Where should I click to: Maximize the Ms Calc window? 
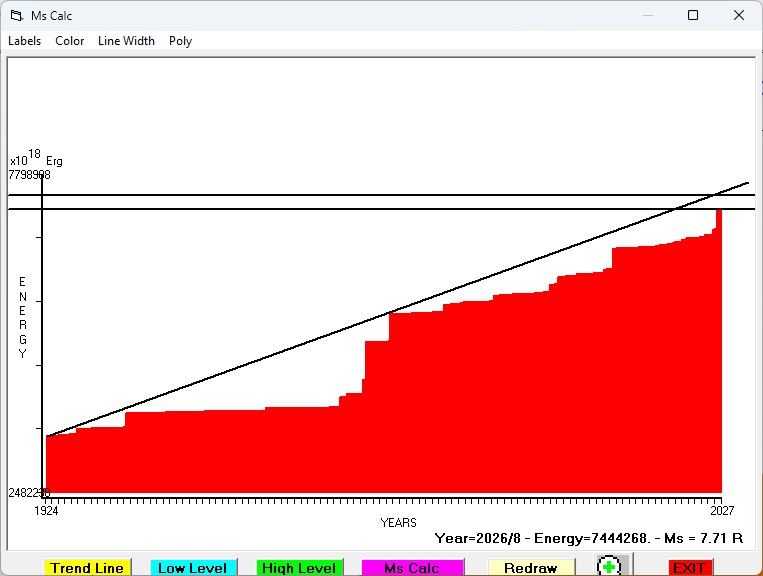[693, 16]
